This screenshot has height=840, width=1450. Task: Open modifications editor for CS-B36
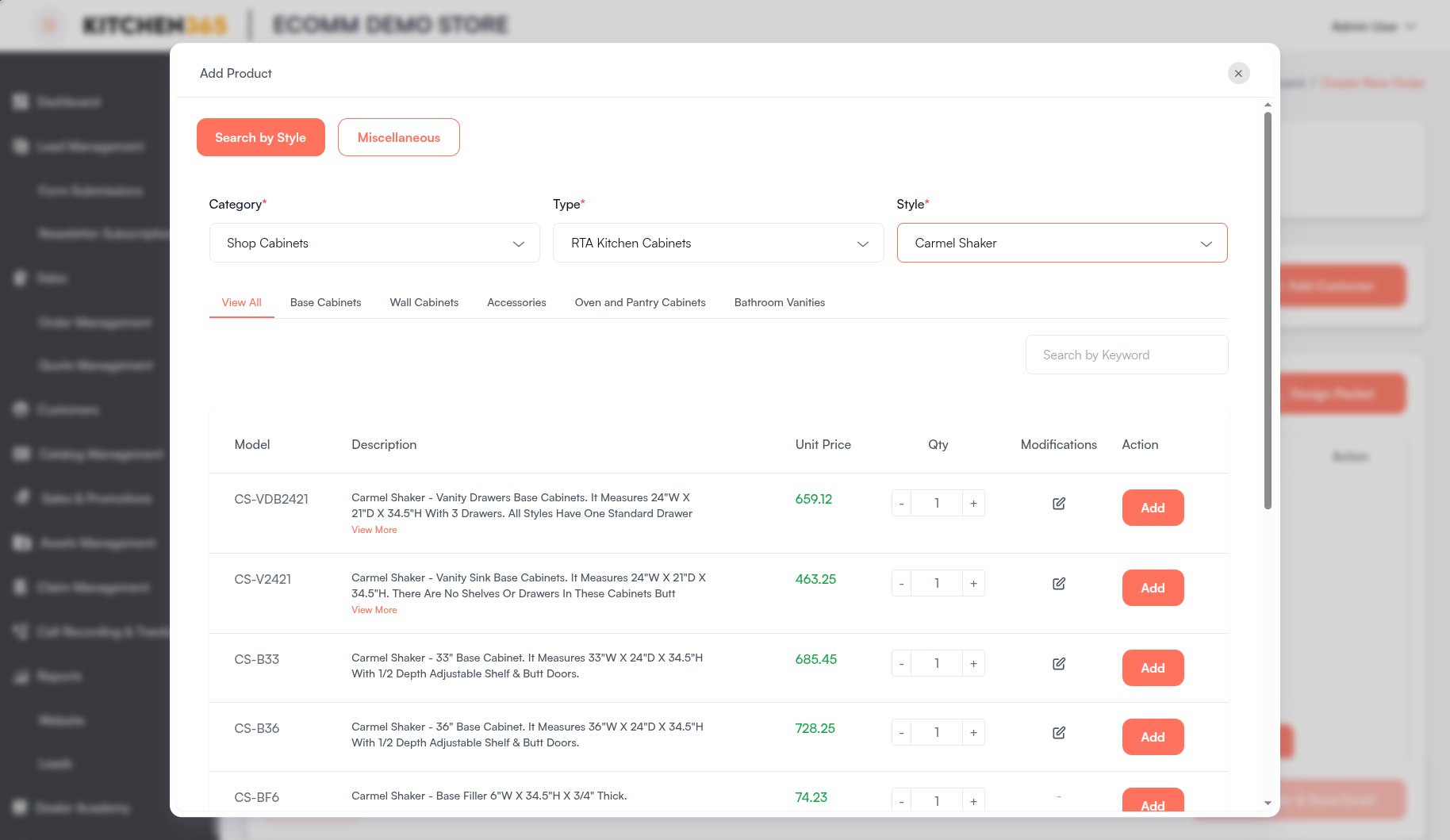coord(1059,733)
